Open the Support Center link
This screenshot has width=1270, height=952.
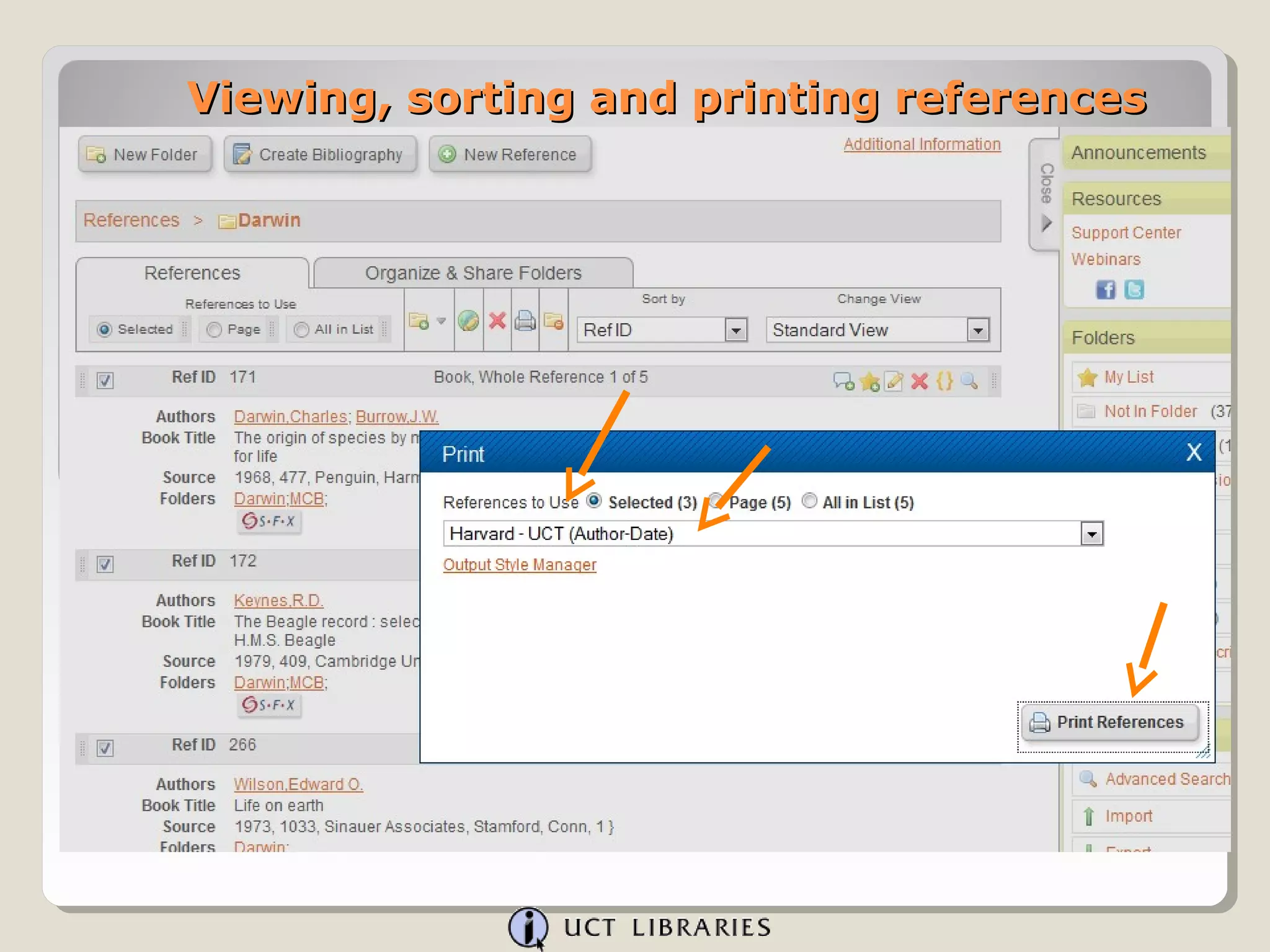1126,233
